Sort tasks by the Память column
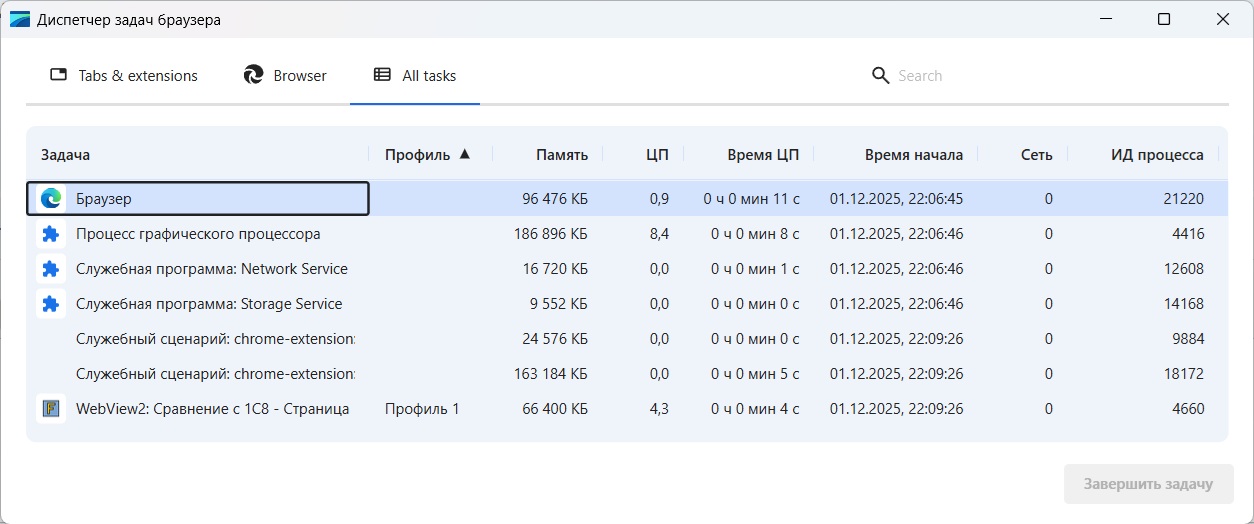Screen dimensions: 1254x524 (561, 155)
